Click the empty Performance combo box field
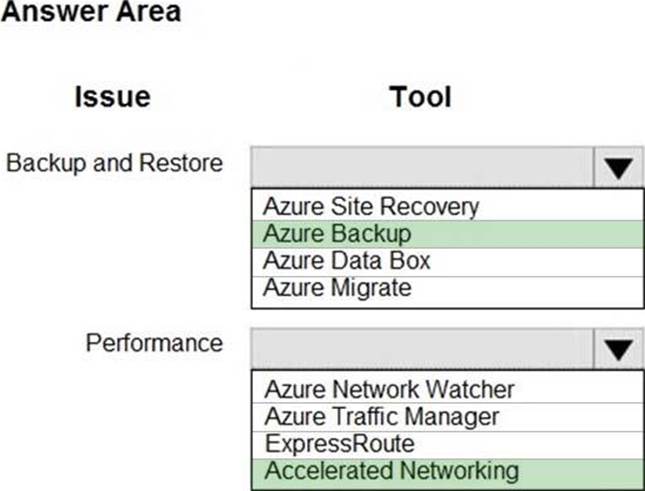 click(424, 349)
